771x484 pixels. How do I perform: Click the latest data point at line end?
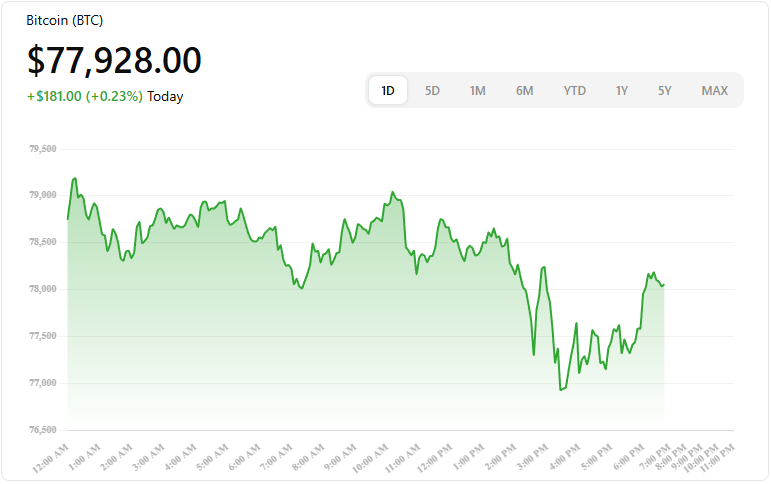pyautogui.click(x=663, y=285)
